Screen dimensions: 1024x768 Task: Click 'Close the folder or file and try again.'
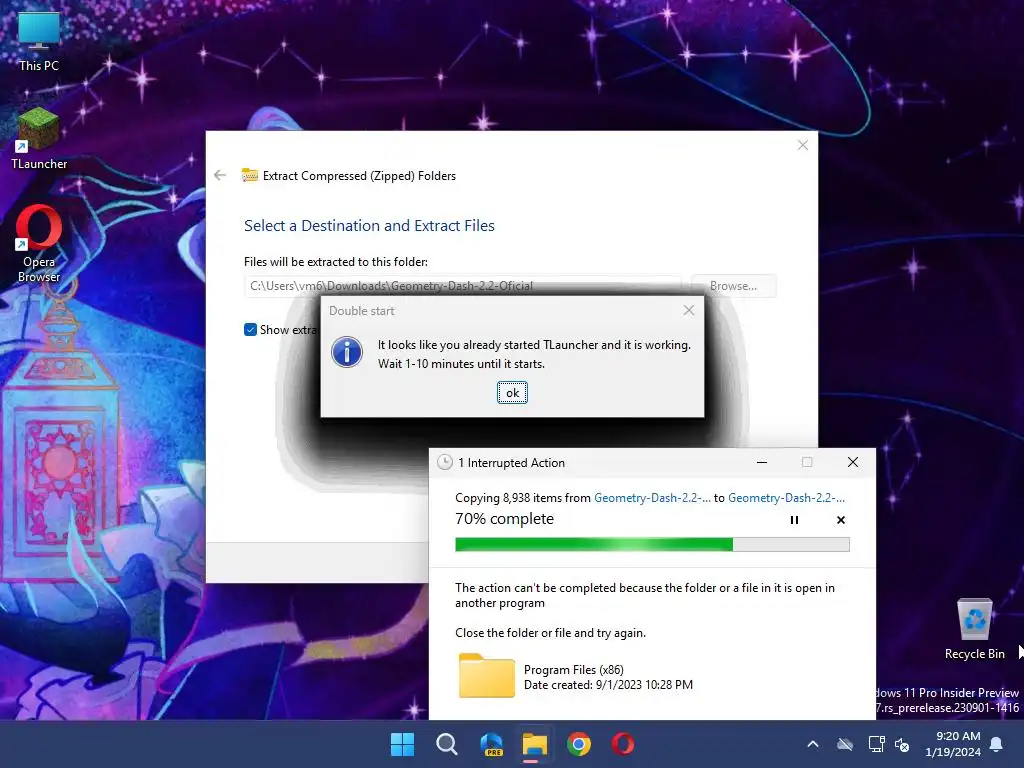pyautogui.click(x=551, y=633)
